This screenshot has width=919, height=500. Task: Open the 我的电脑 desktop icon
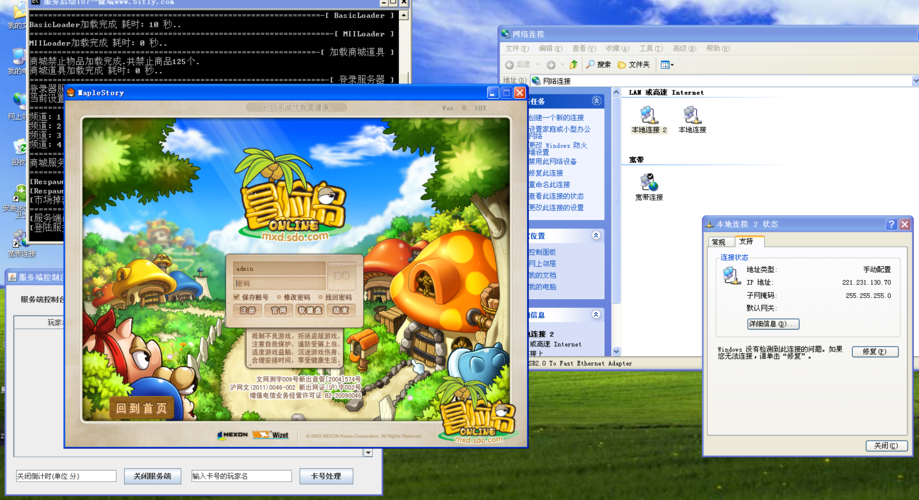(16, 62)
